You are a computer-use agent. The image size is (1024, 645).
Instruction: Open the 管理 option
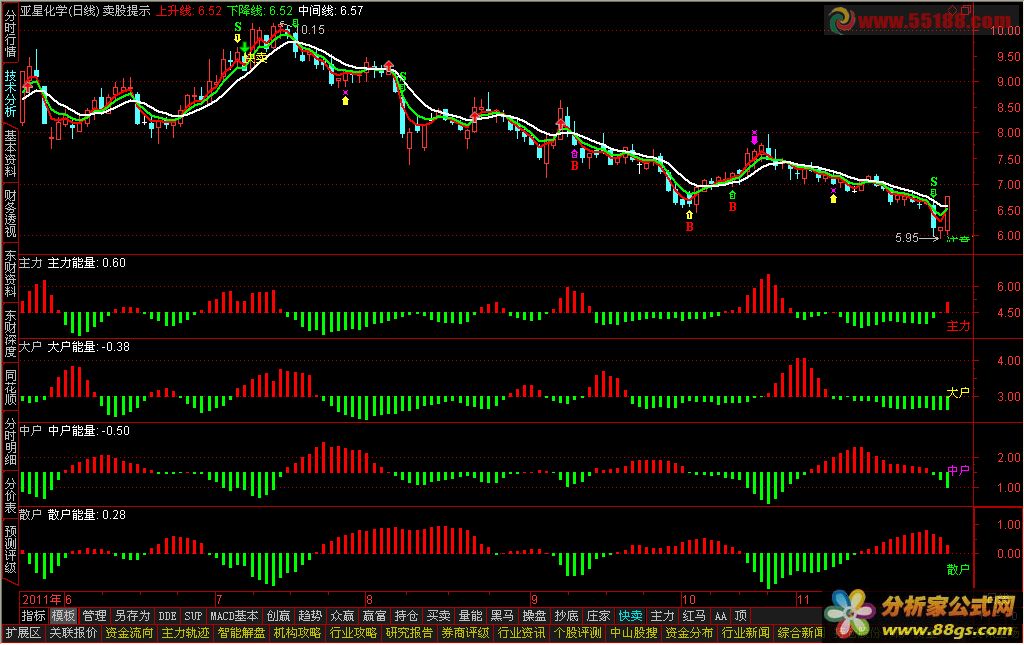(94, 616)
